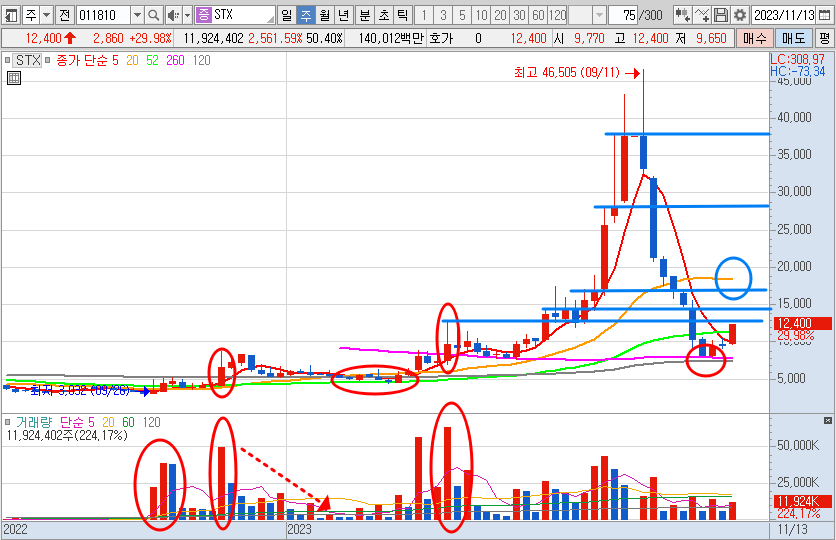Viewport: 836px width, 540px height.
Task: Click the panel layout icon at toolbar start
Action: pos(11,15)
